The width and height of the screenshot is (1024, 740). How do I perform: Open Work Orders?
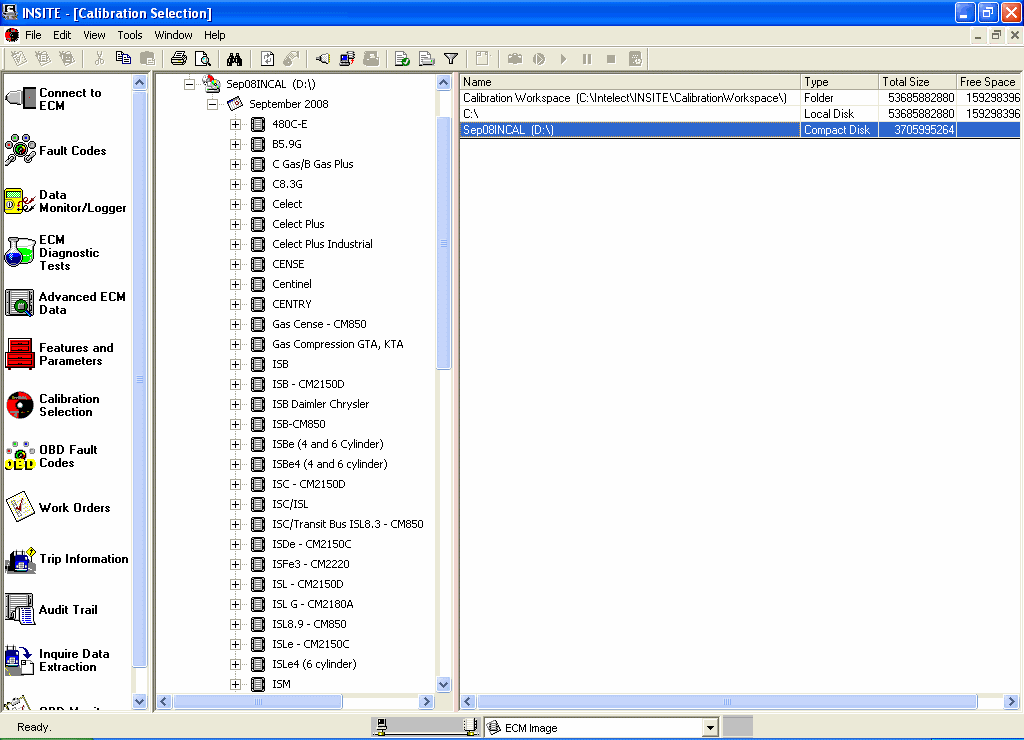(57, 507)
